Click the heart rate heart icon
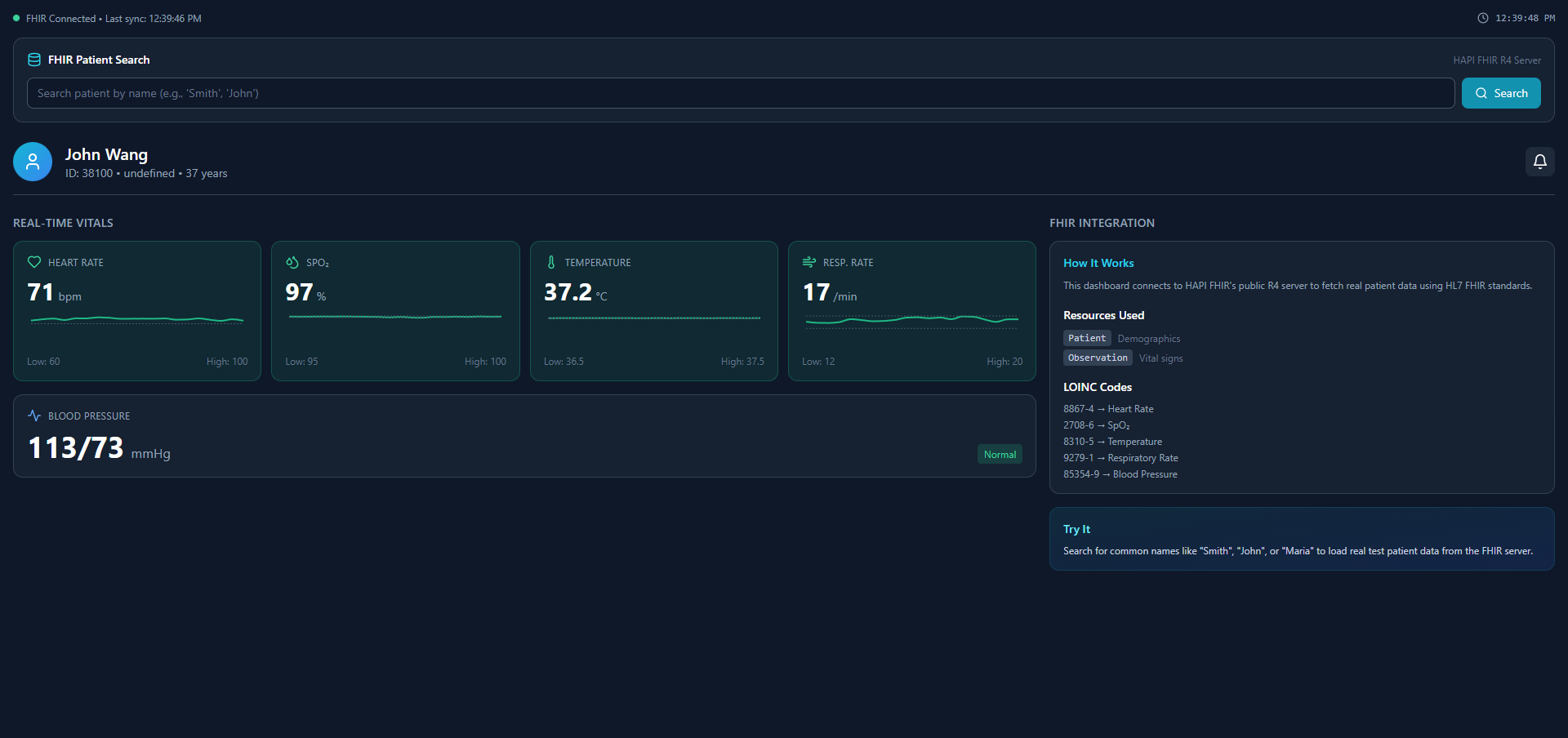This screenshot has height=738, width=1568. pyautogui.click(x=34, y=262)
